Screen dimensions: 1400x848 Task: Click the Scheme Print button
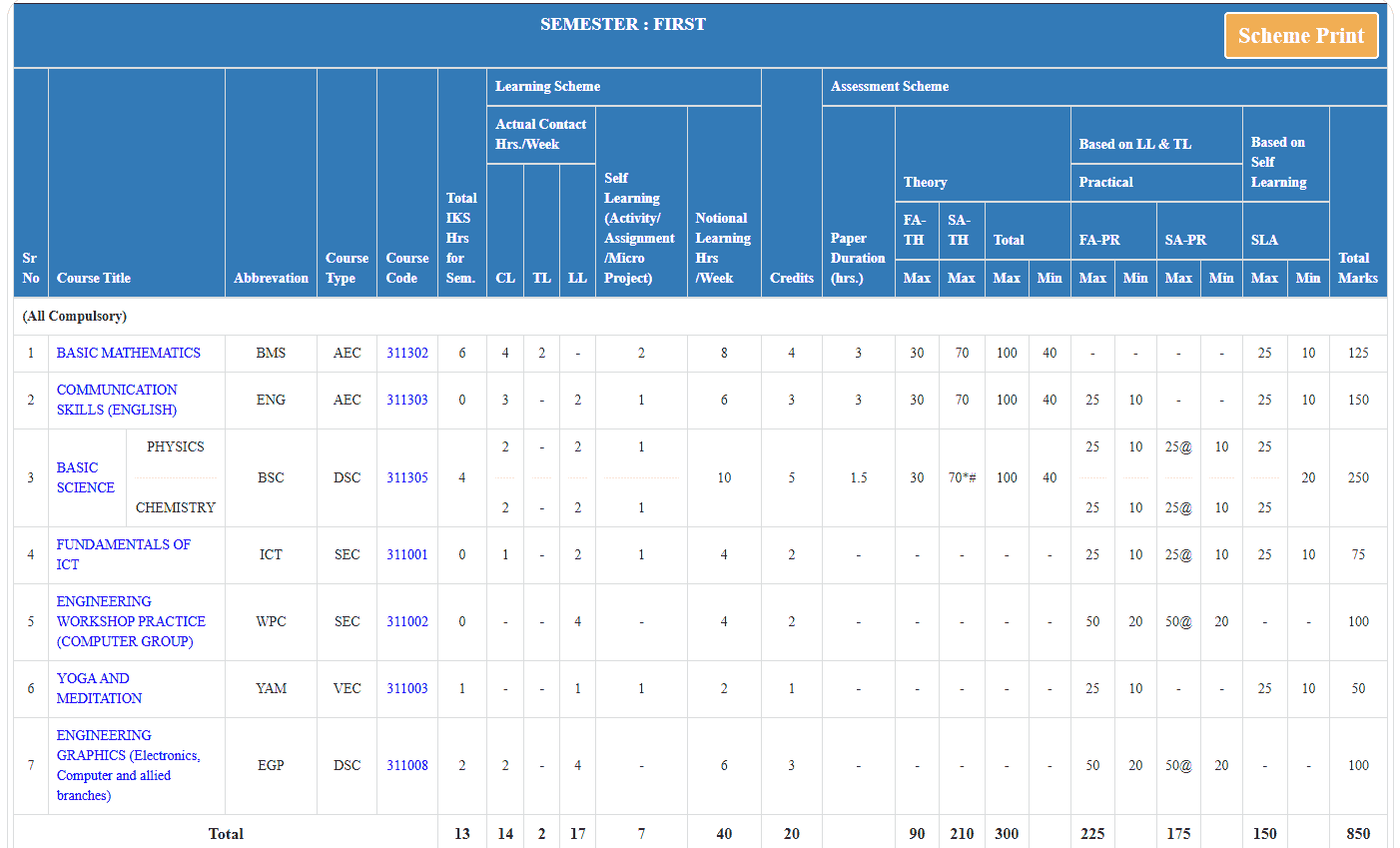point(1300,35)
